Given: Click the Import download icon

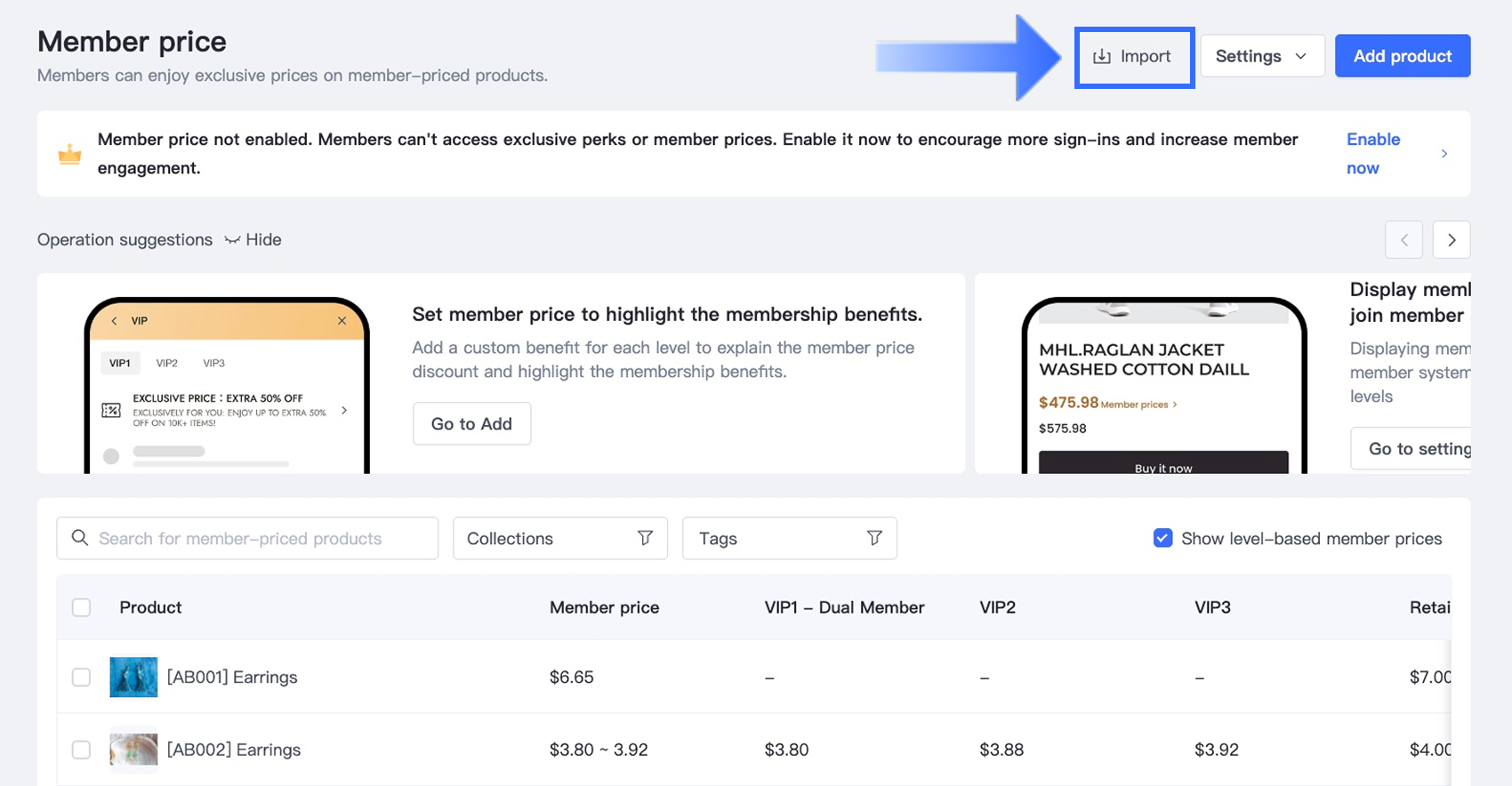Looking at the screenshot, I should [x=1102, y=57].
